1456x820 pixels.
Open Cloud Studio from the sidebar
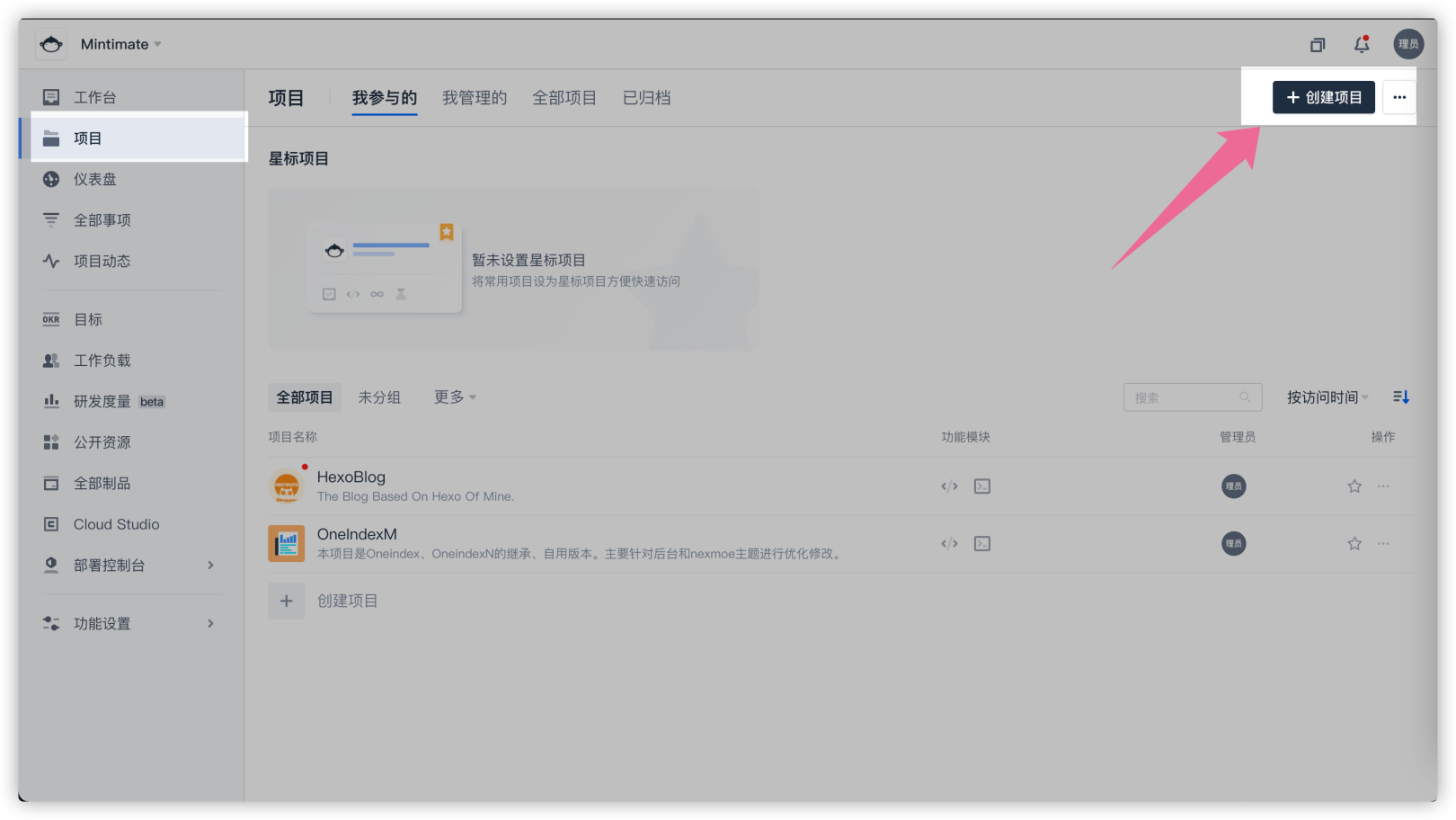coord(116,524)
